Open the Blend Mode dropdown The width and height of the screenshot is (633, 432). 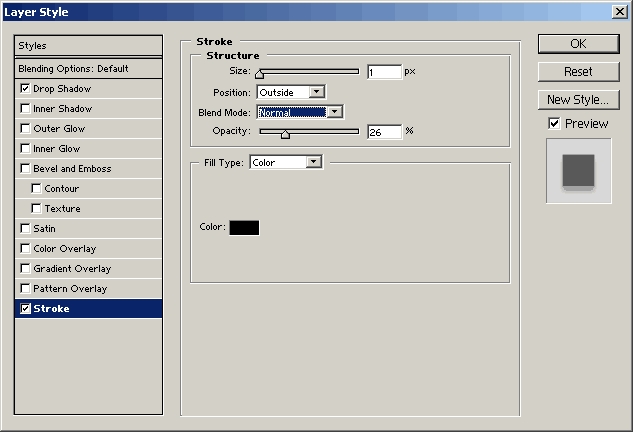pos(300,112)
